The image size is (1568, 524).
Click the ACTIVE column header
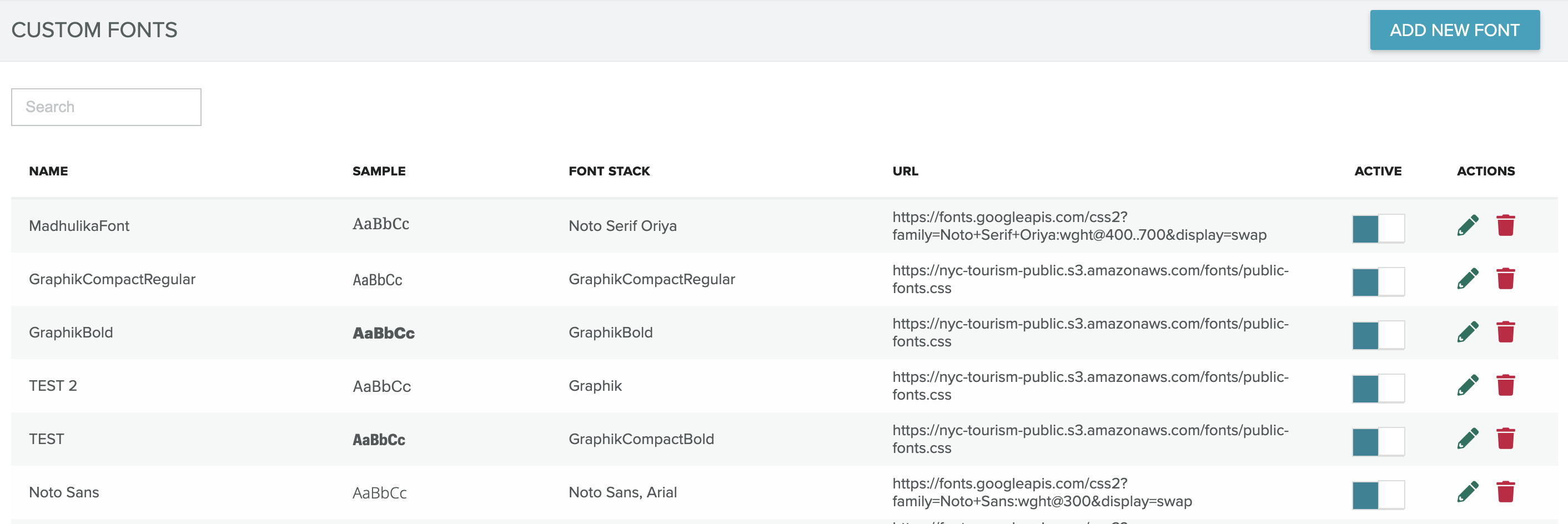1378,171
